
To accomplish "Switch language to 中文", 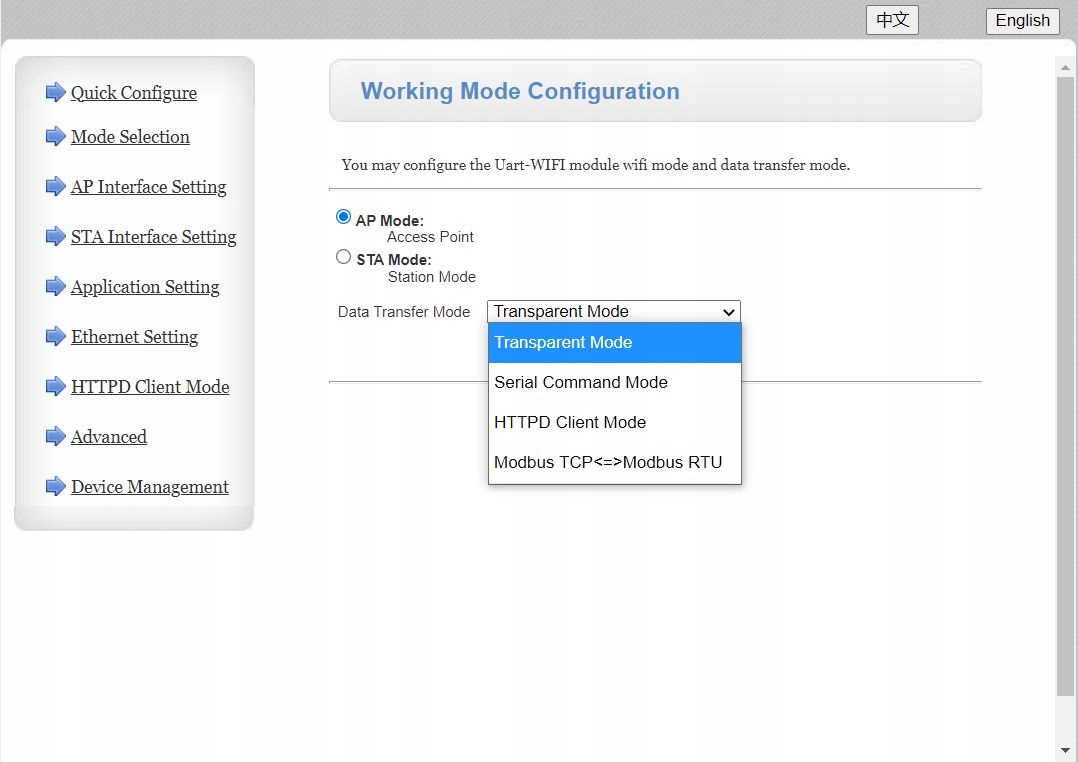I will (892, 20).
